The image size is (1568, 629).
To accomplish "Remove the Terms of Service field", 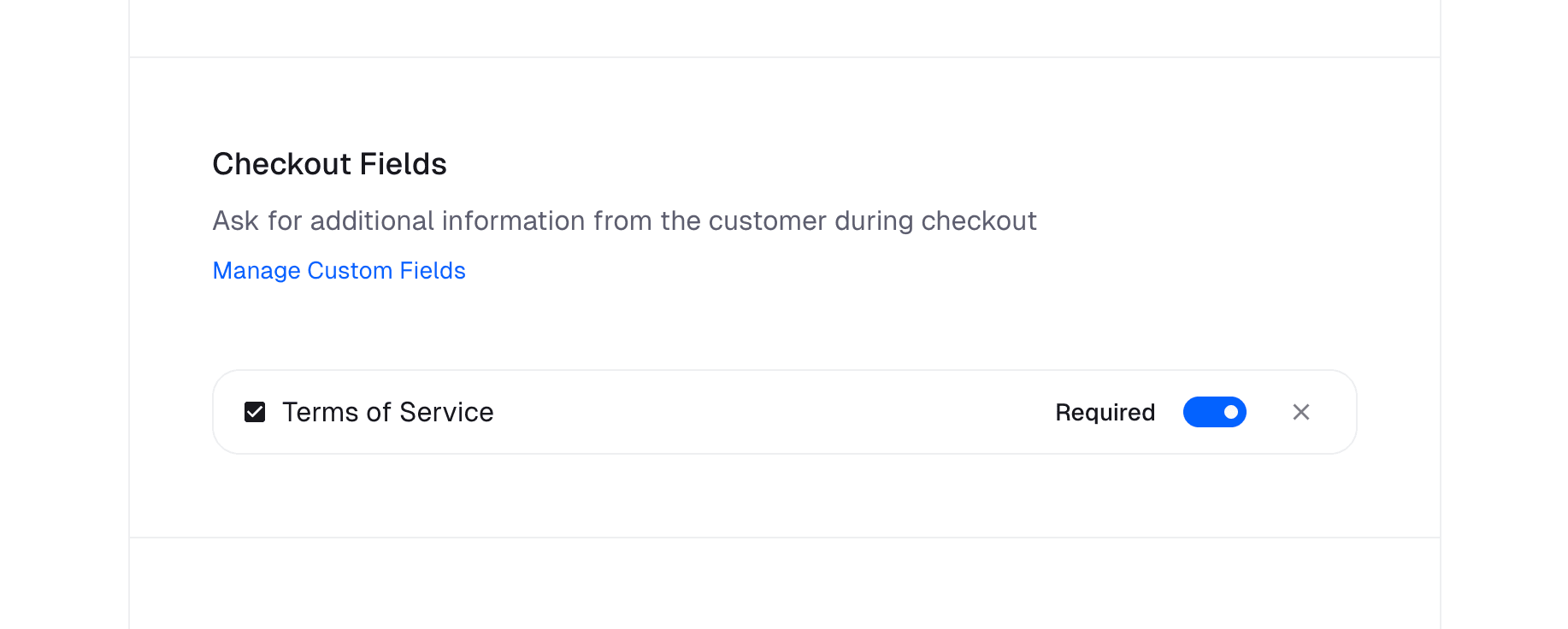I will 1300,412.
